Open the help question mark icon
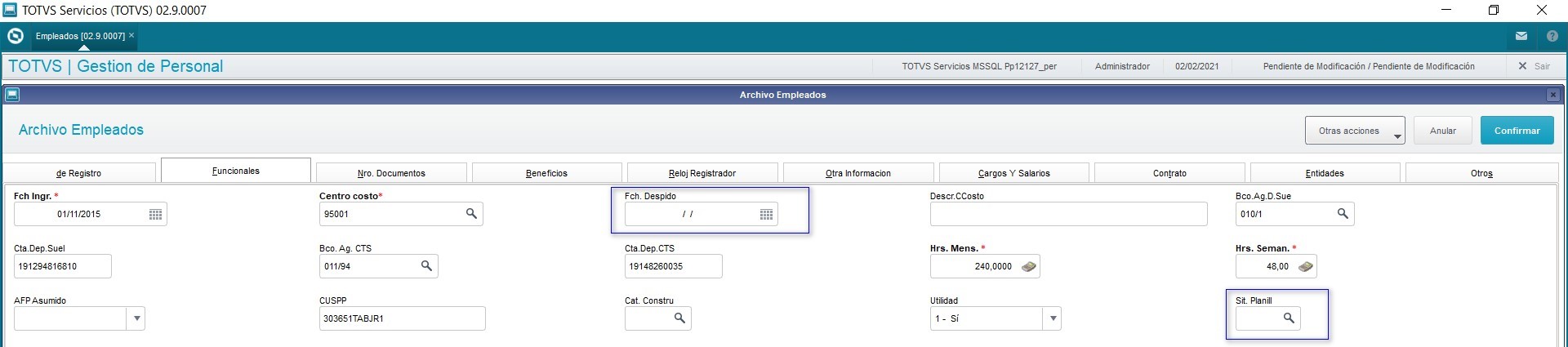The image size is (1568, 347). click(1552, 36)
